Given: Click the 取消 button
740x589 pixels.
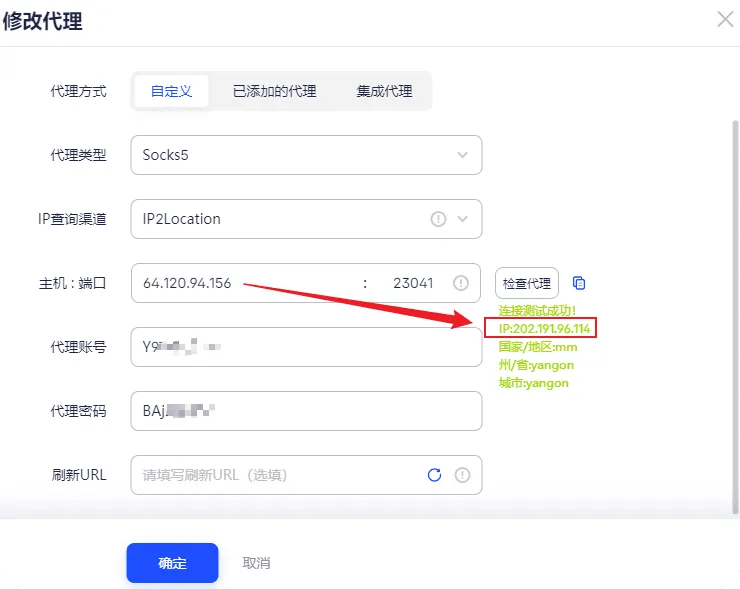Looking at the screenshot, I should [256, 563].
